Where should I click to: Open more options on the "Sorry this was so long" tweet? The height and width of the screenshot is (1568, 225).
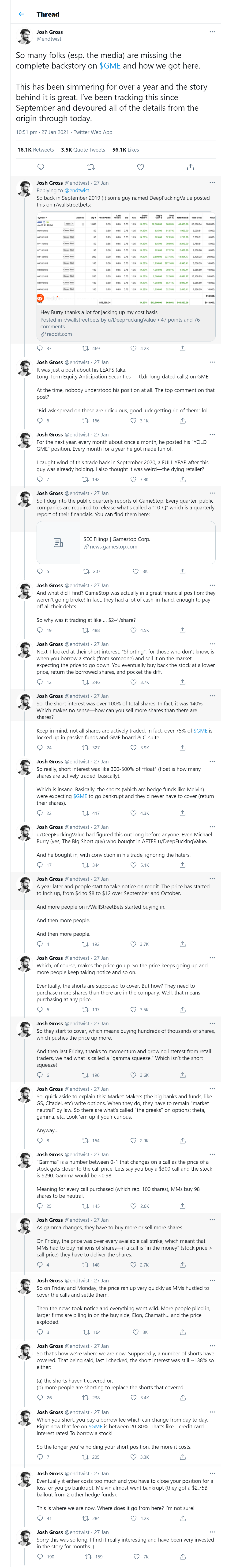(212, 1532)
